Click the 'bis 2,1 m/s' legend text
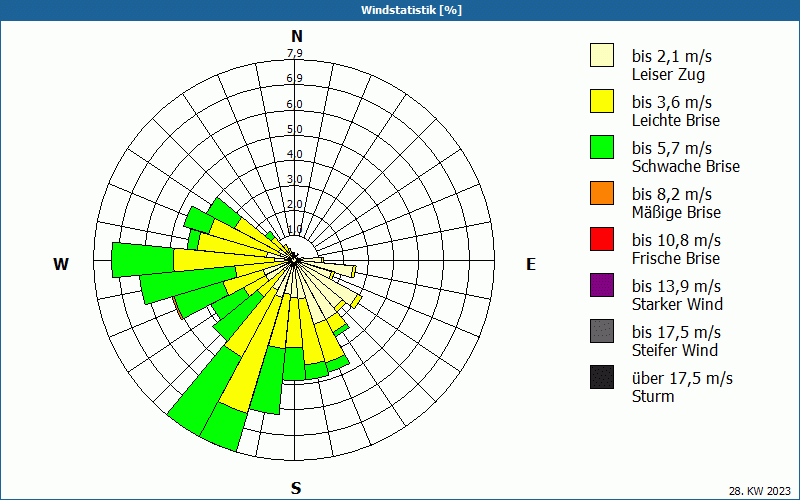This screenshot has height=500, width=800. (672, 55)
